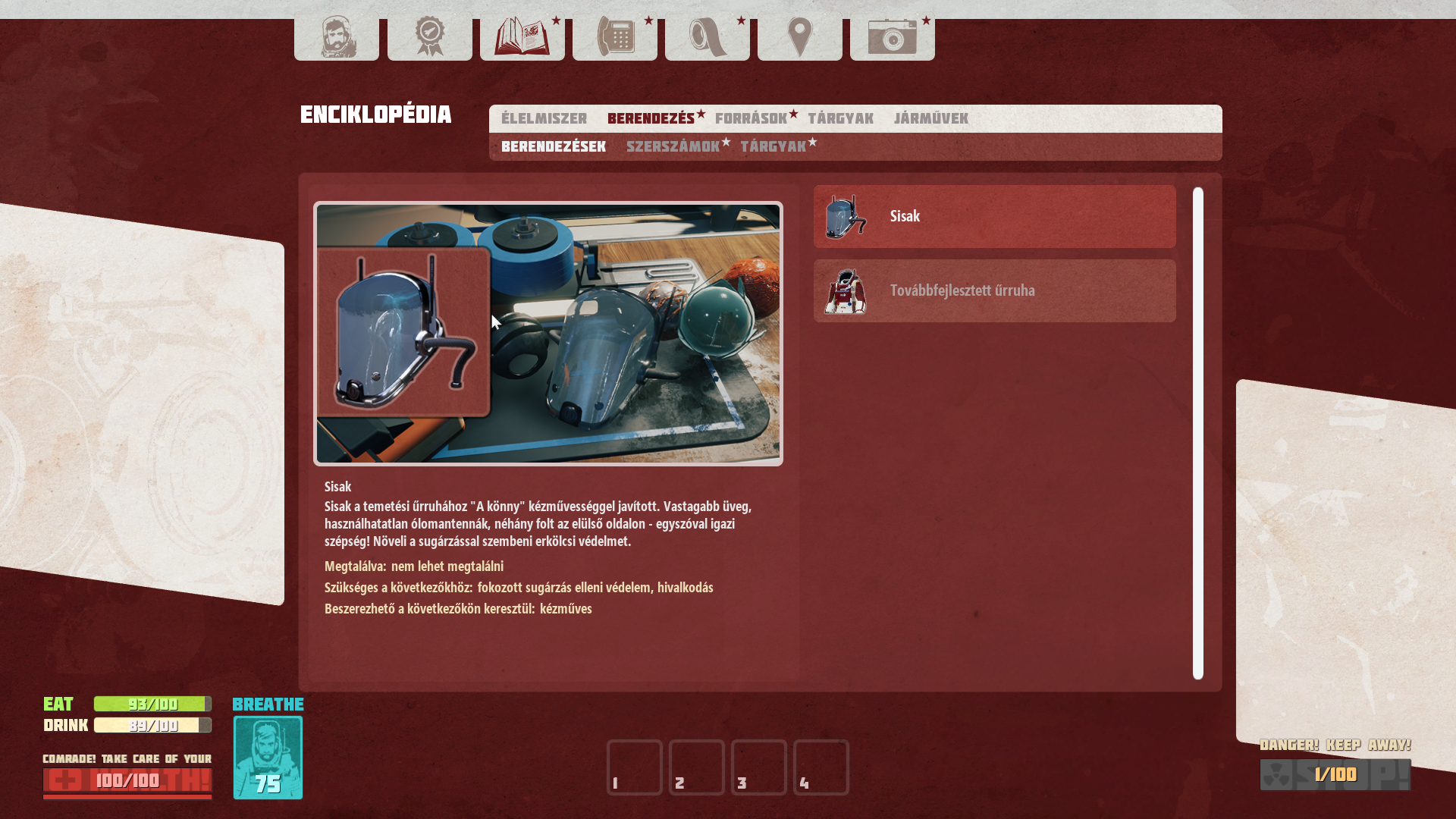Select the Továbbfejlesztett űrruha entry
The image size is (1456, 819).
994,290
